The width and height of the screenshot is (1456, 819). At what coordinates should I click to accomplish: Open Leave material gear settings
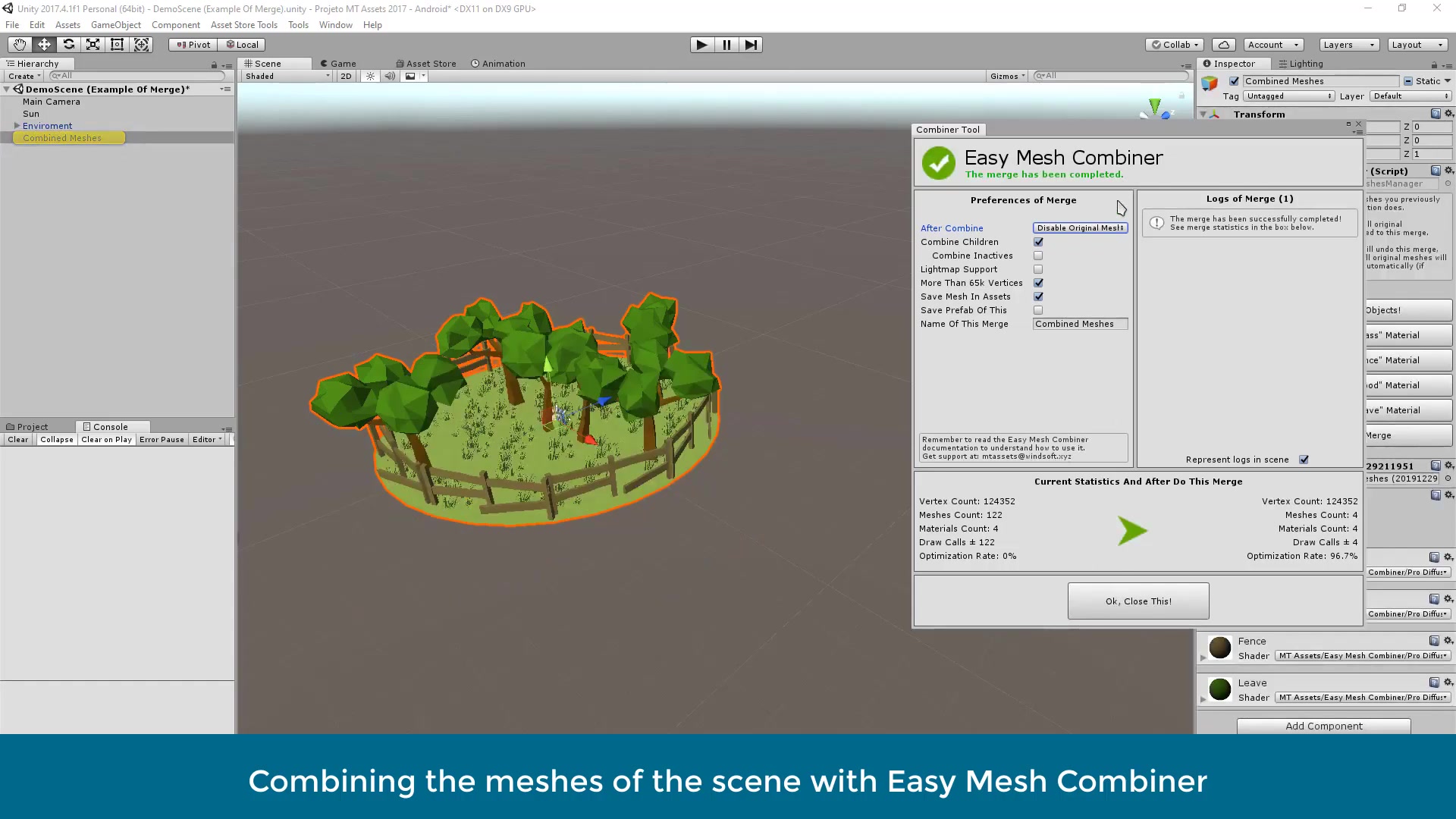(x=1448, y=682)
